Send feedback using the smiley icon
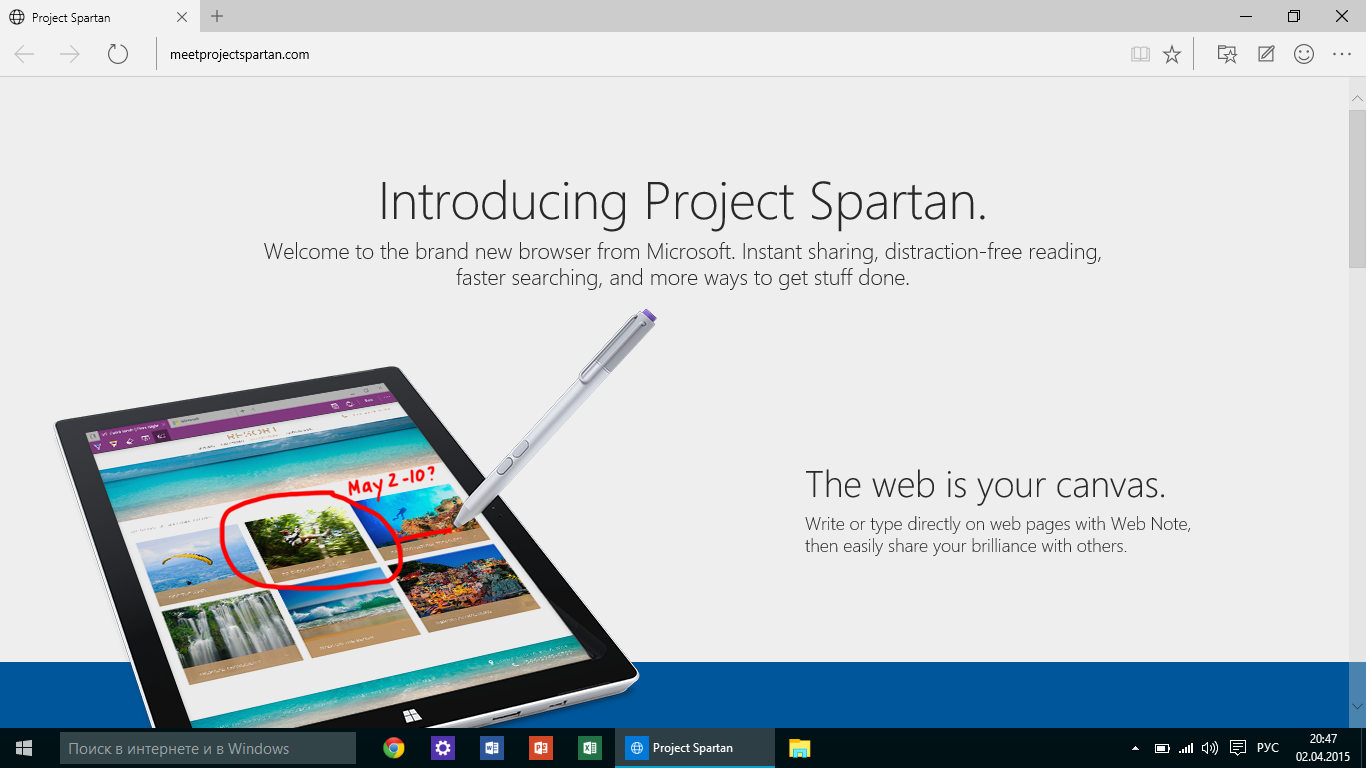1366x768 pixels. (1304, 54)
